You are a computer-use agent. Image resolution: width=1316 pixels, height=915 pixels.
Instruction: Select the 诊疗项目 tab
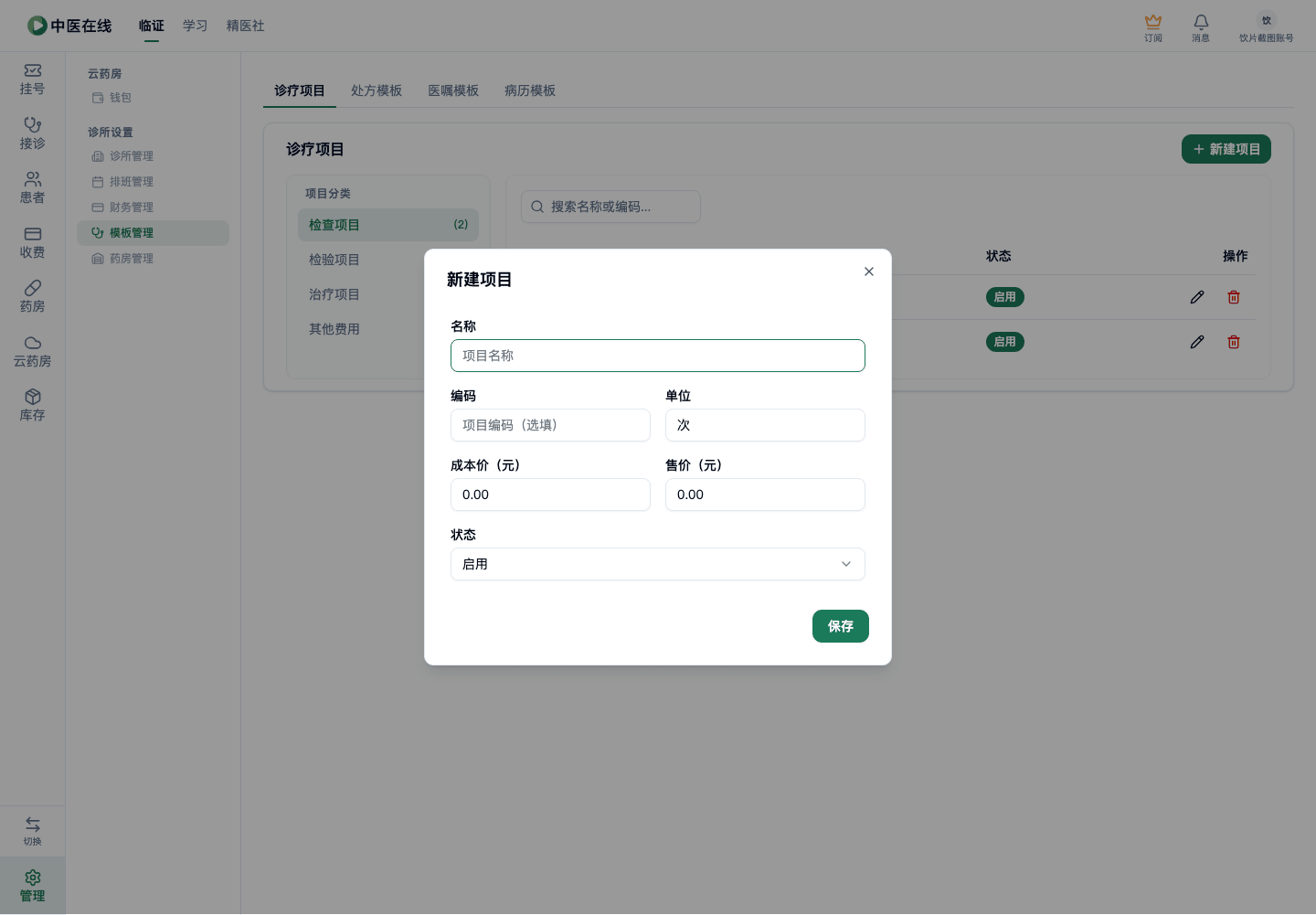(x=300, y=90)
